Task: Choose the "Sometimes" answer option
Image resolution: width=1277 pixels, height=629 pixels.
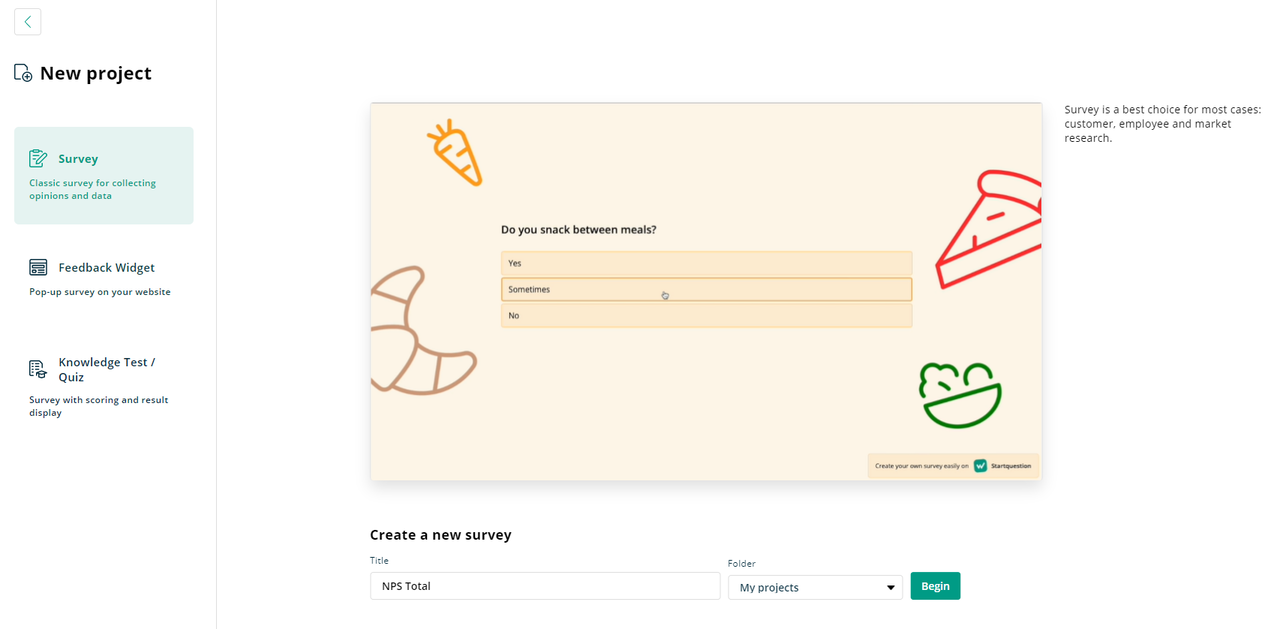Action: tap(706, 289)
